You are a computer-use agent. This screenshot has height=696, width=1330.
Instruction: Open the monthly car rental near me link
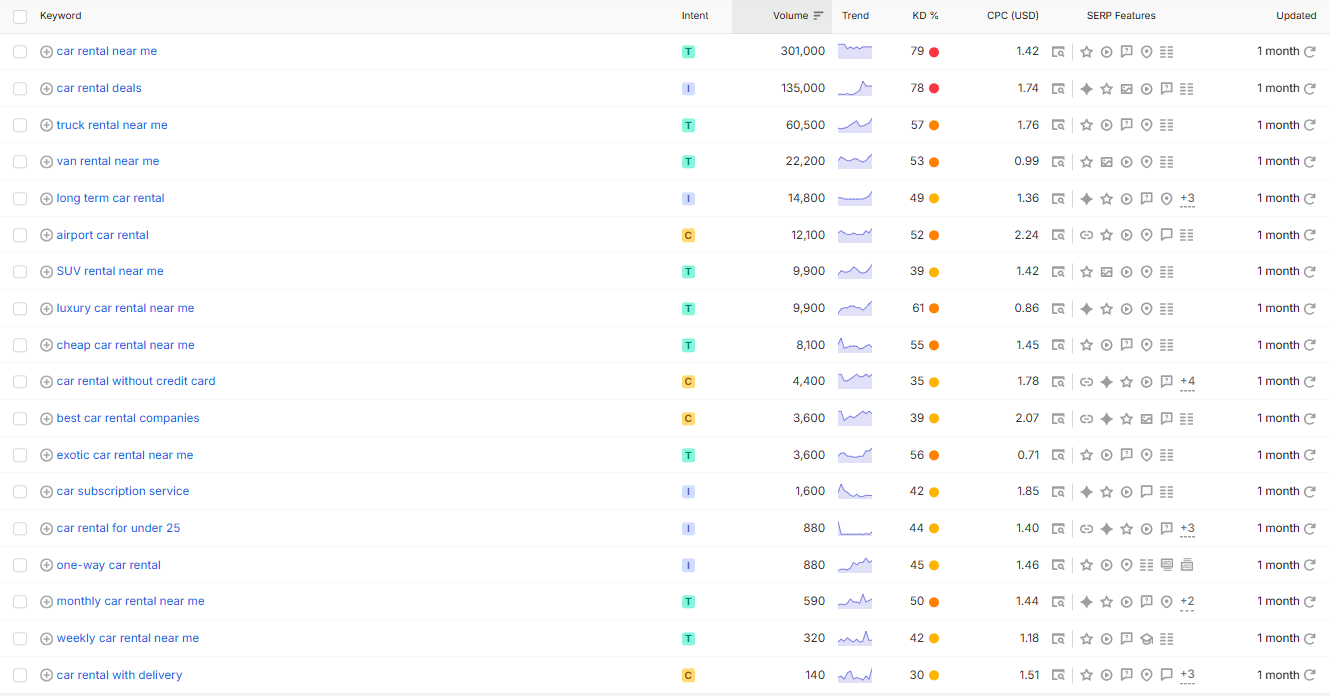point(130,601)
